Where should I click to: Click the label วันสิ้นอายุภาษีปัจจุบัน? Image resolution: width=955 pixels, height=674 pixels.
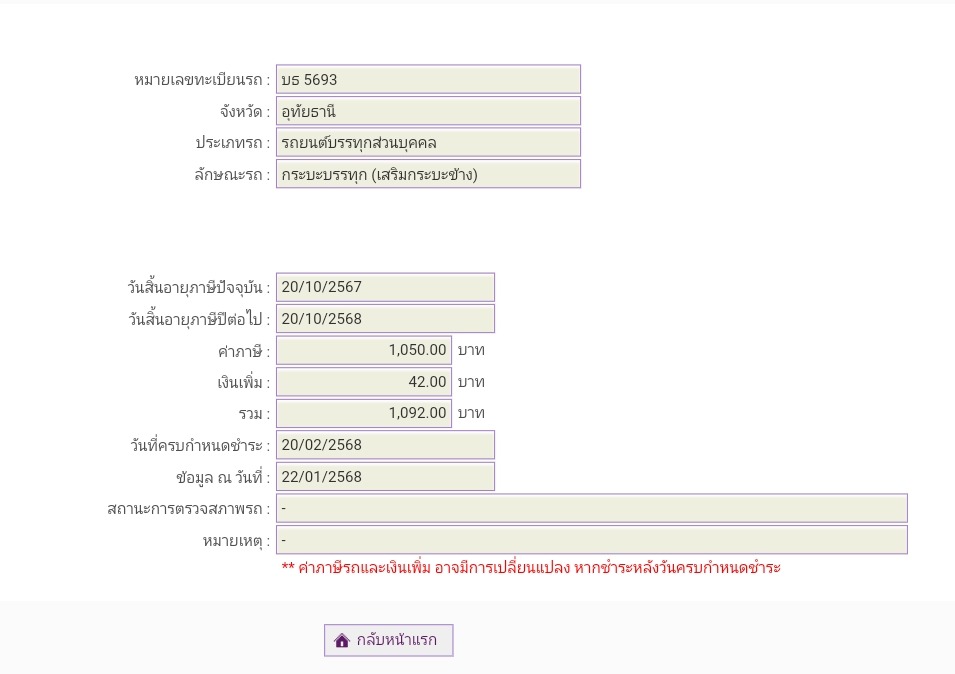[199, 287]
